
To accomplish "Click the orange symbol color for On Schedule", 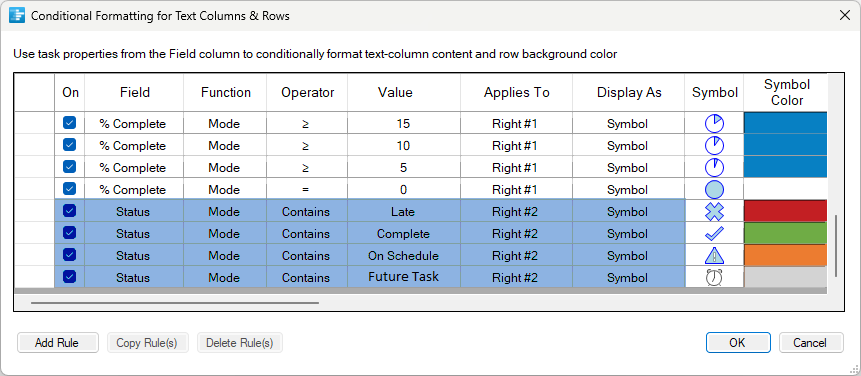I will pyautogui.click(x=785, y=255).
